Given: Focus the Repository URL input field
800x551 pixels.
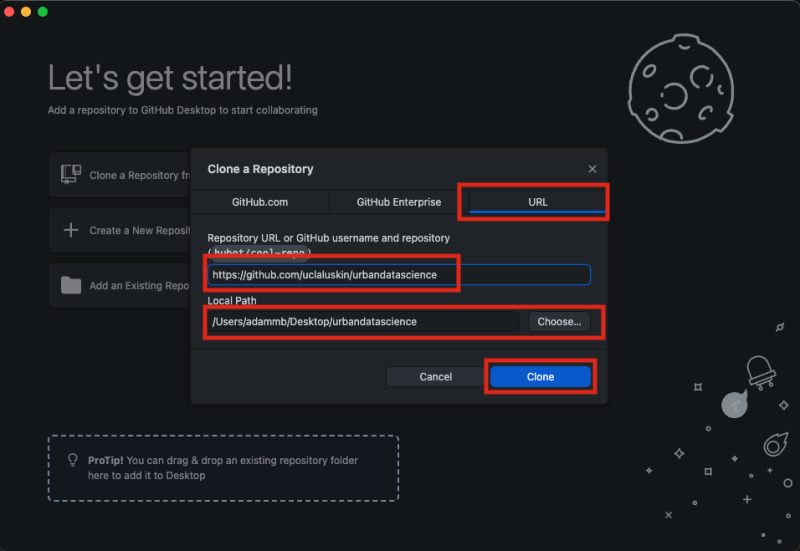Looking at the screenshot, I should [398, 274].
